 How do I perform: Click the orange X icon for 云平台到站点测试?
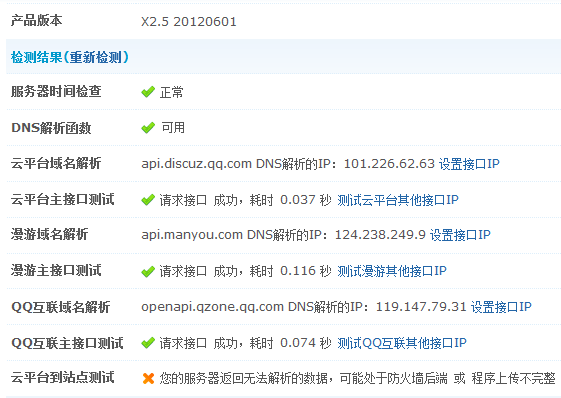click(148, 378)
